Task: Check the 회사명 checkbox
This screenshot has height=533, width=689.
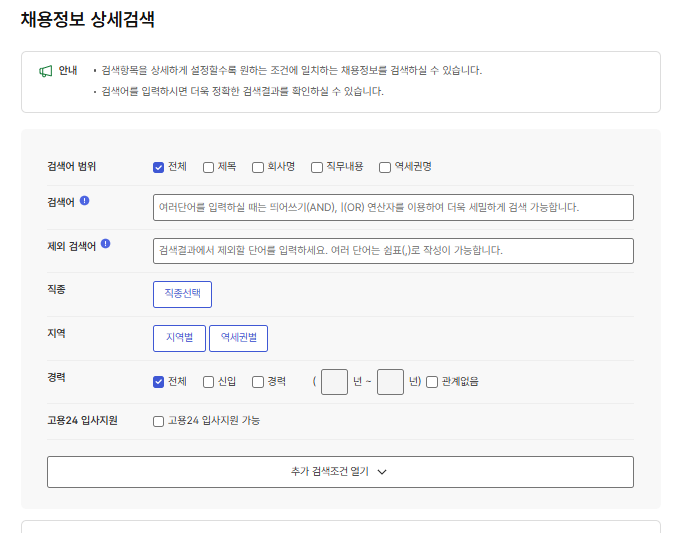Action: click(257, 167)
